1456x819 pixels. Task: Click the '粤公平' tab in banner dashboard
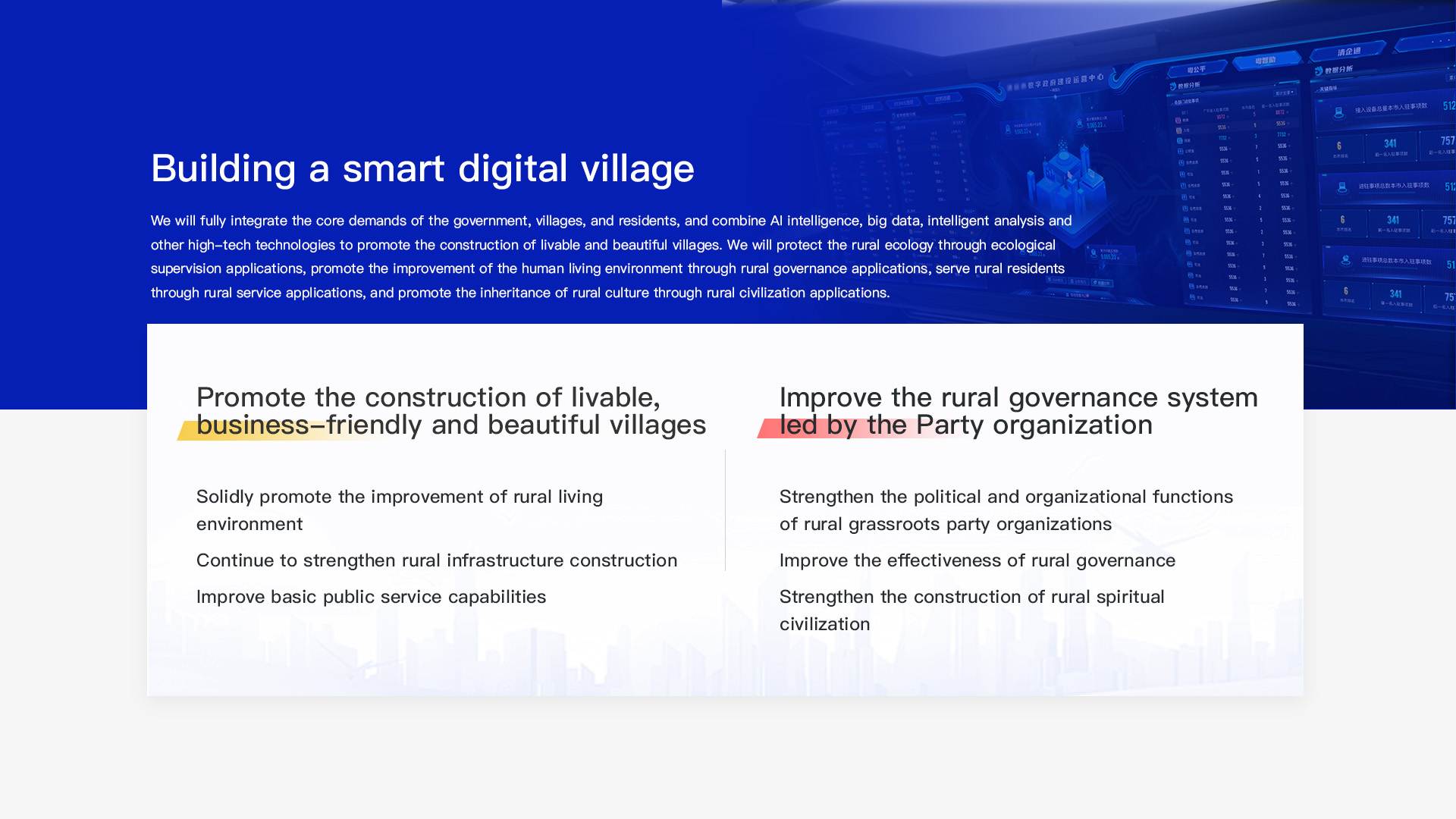(1197, 70)
